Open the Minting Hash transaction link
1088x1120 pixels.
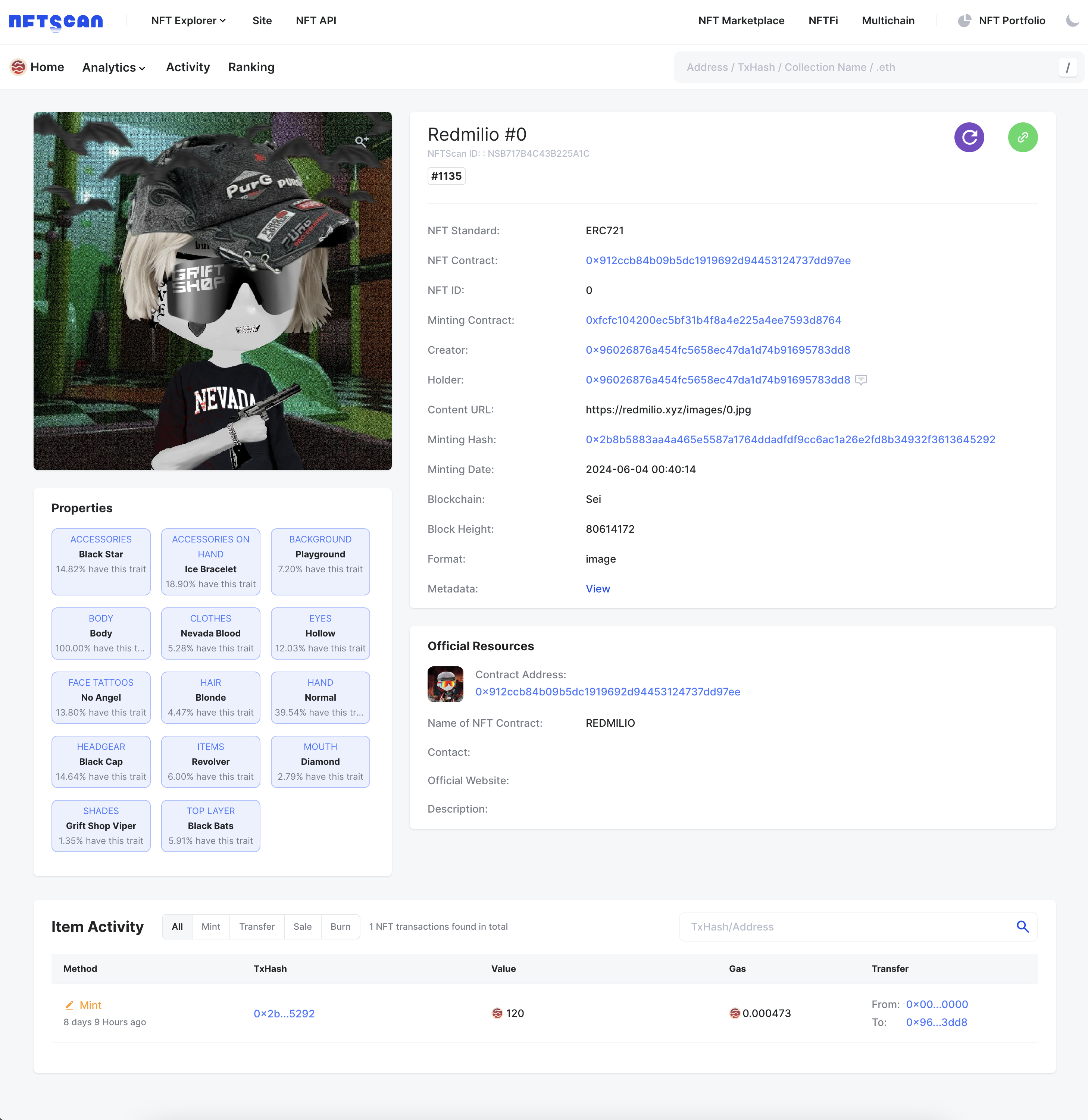[x=790, y=439]
